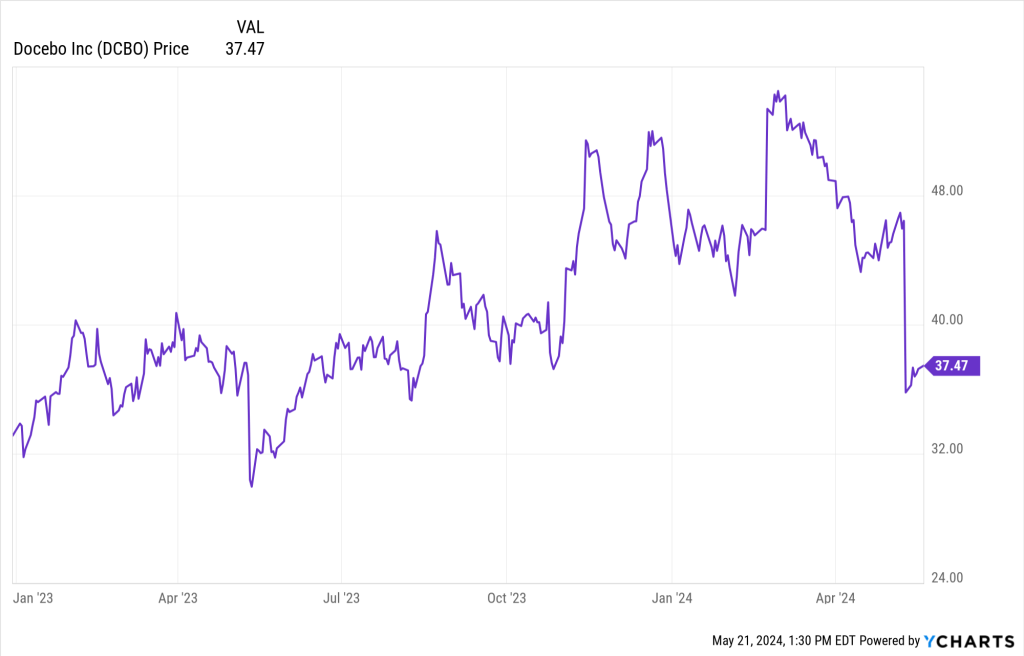Select the Jan '23 x-axis label
This screenshot has height=656, width=1024.
click(32, 598)
